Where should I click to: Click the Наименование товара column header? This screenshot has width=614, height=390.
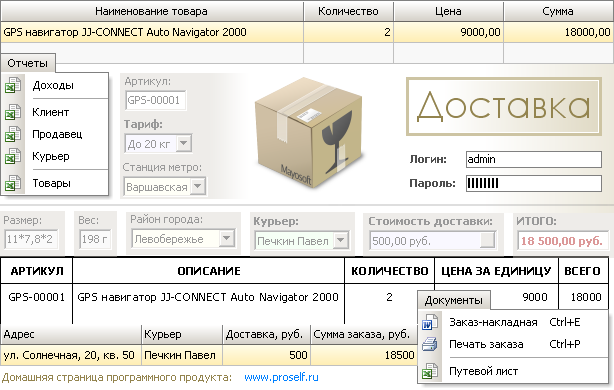click(x=152, y=11)
